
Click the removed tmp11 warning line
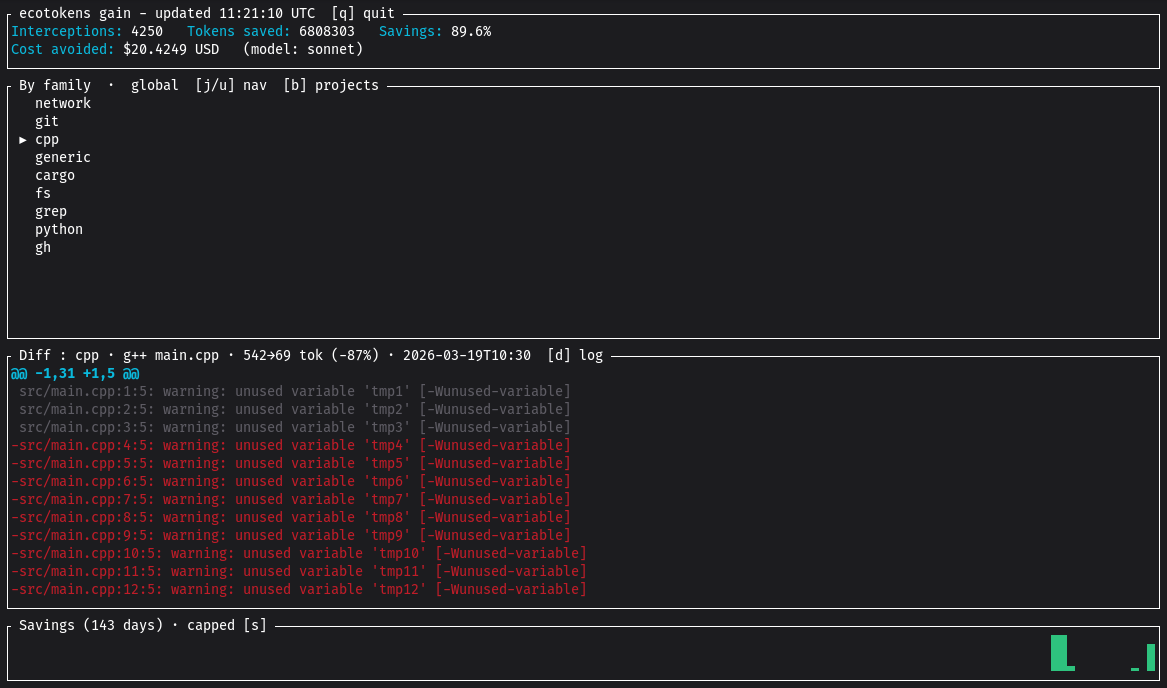pyautogui.click(x=299, y=571)
